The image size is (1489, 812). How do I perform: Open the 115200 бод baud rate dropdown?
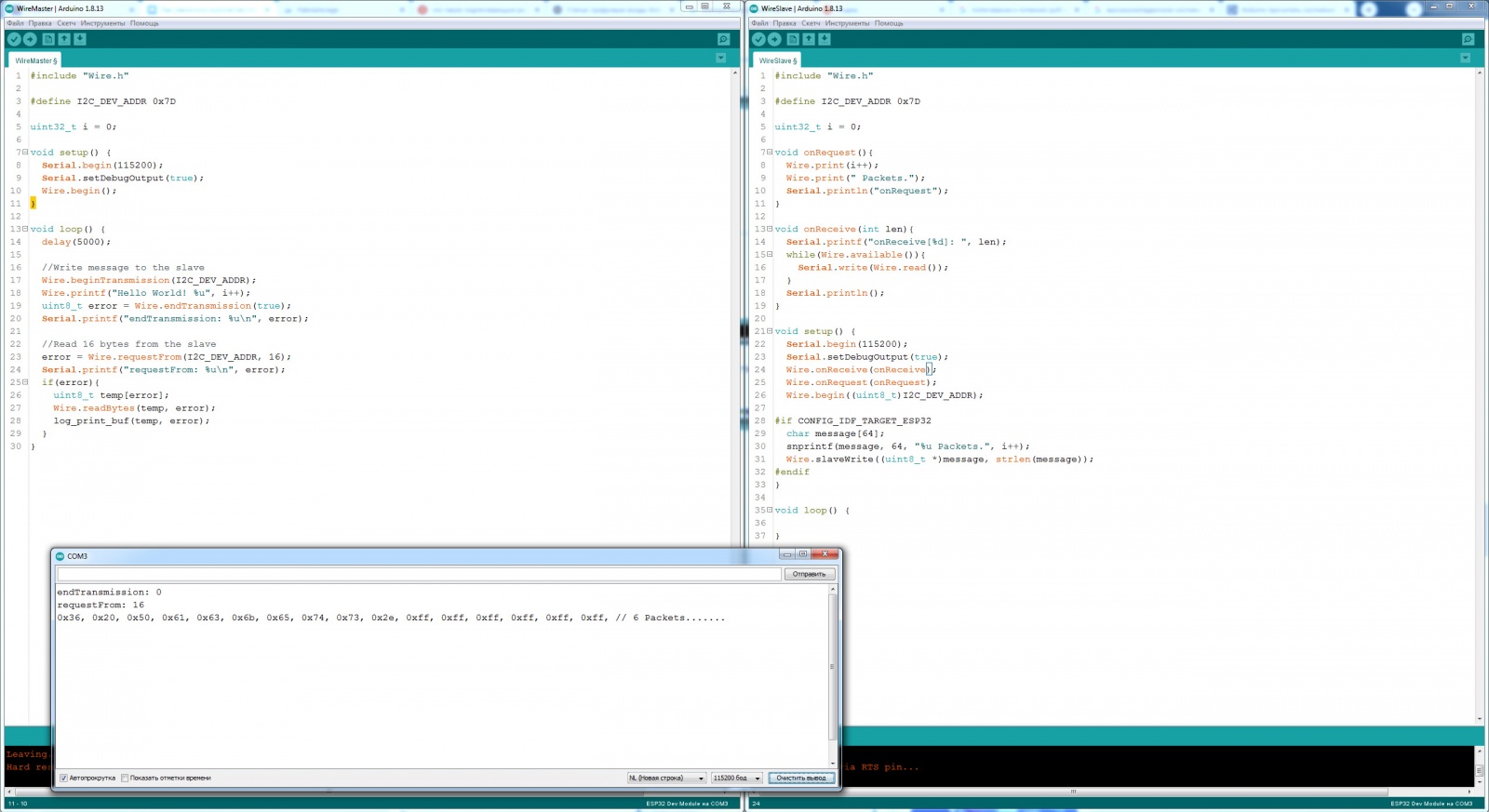[x=737, y=778]
